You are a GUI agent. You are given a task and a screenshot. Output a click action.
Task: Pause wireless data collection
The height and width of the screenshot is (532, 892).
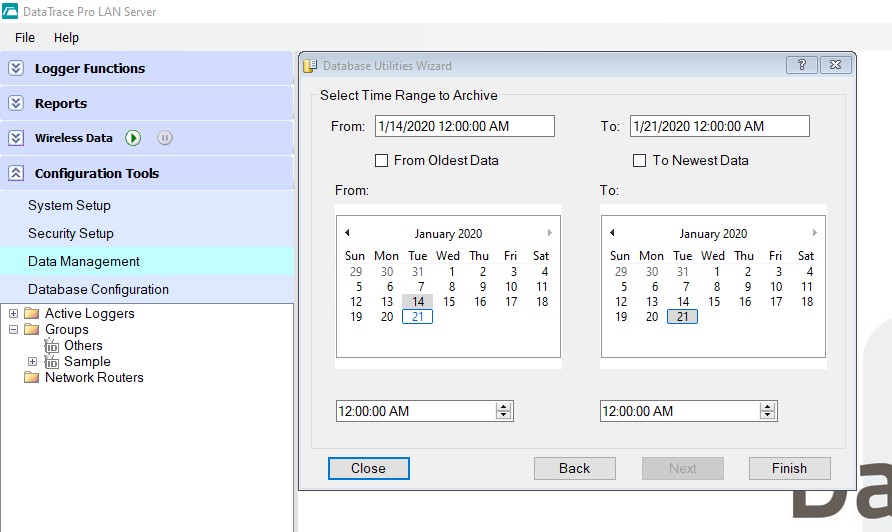click(165, 138)
